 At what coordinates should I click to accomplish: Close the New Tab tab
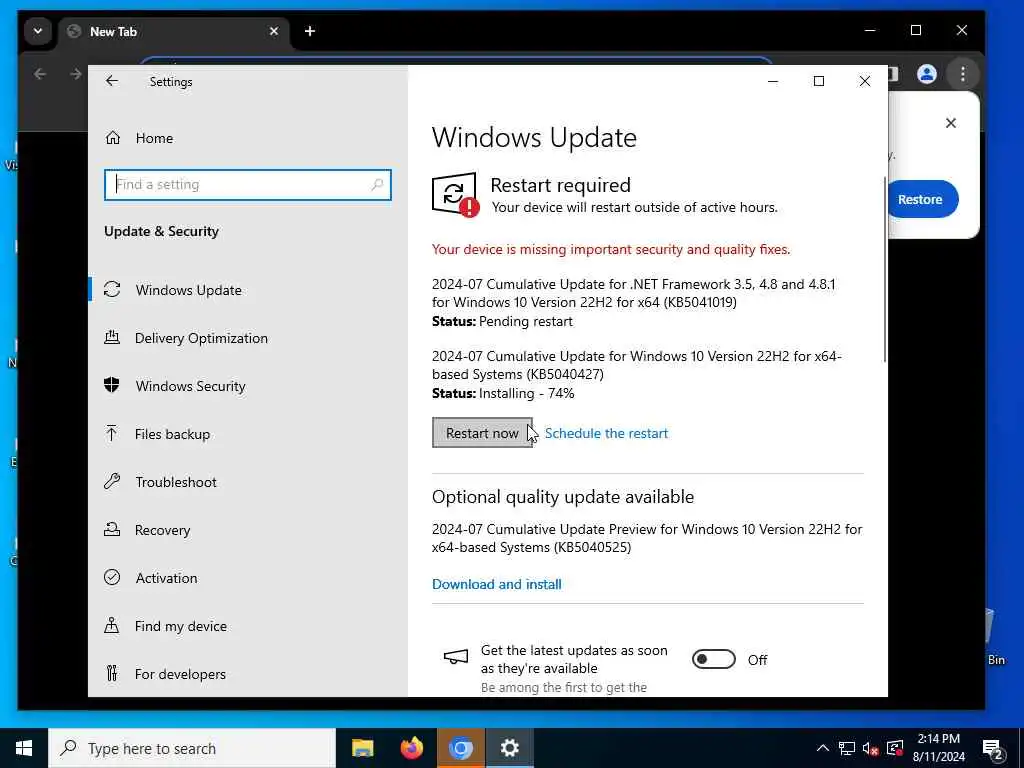coord(274,31)
